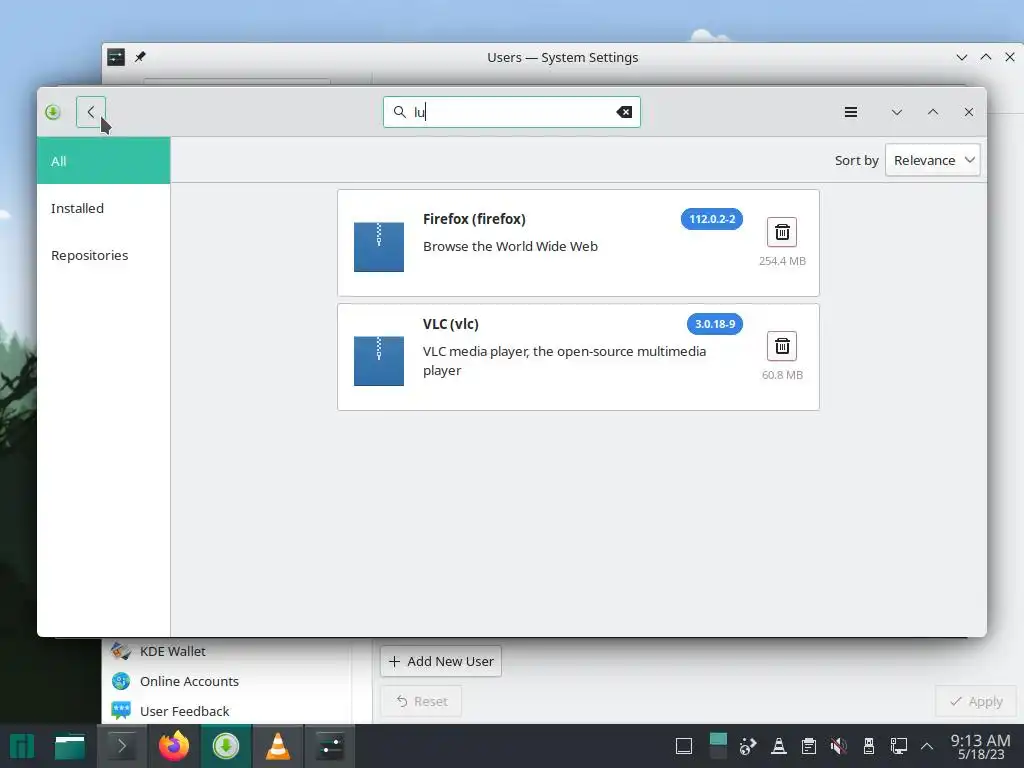Open the terminal from taskbar
The height and width of the screenshot is (768, 1024).
121,746
